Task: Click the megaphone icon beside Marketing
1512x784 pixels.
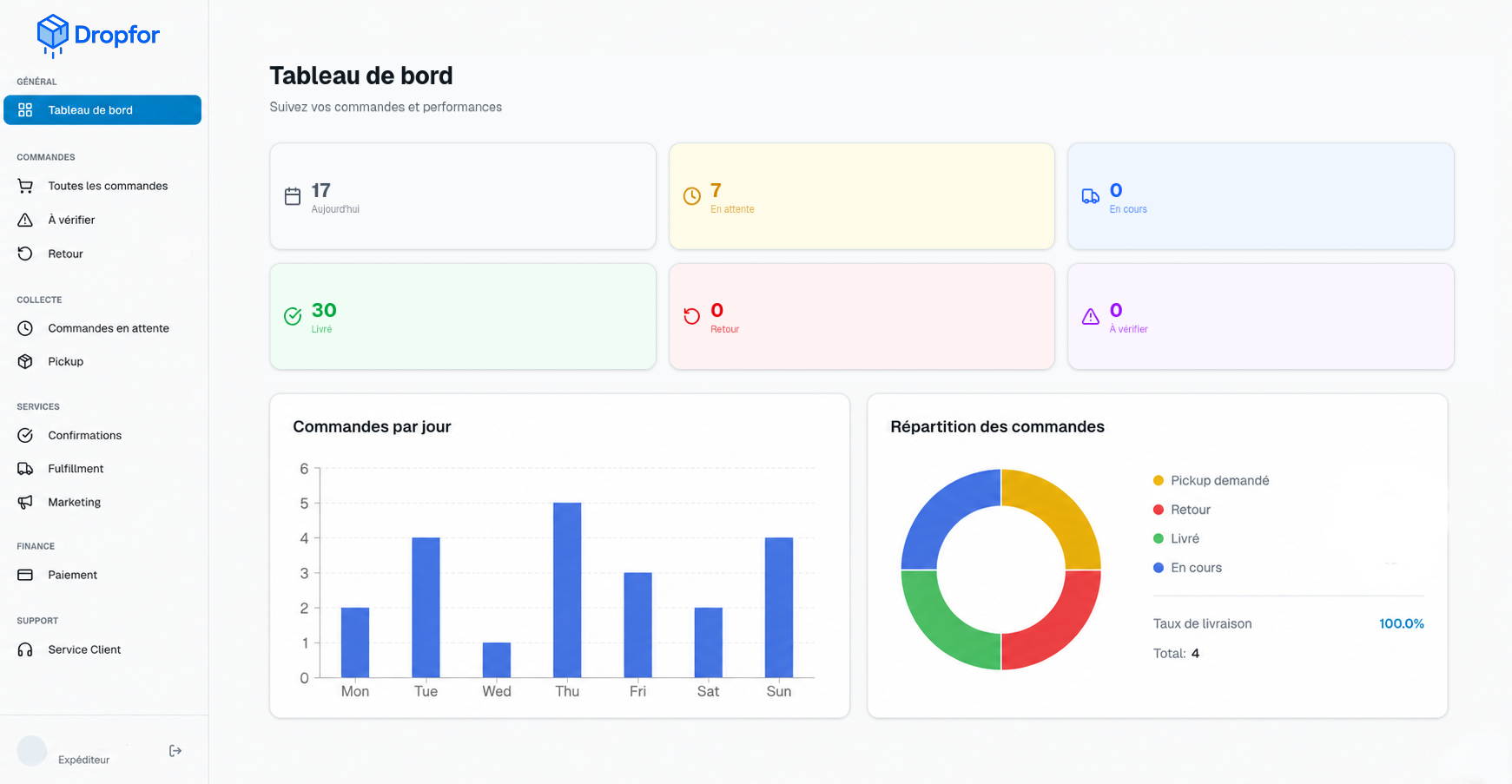Action: [x=25, y=502]
